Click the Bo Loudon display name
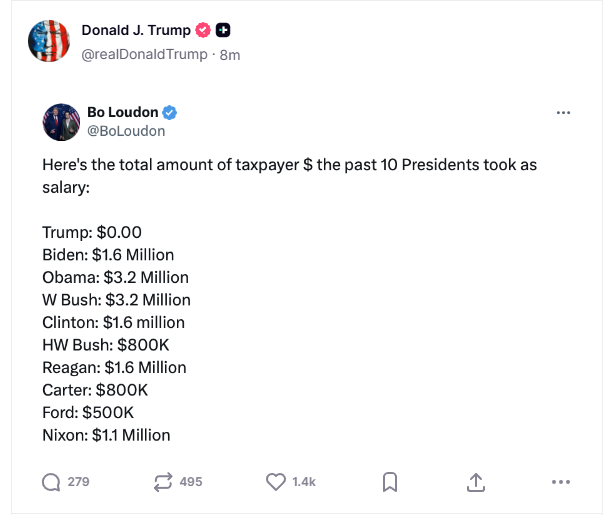The height and width of the screenshot is (515, 611). tap(123, 112)
